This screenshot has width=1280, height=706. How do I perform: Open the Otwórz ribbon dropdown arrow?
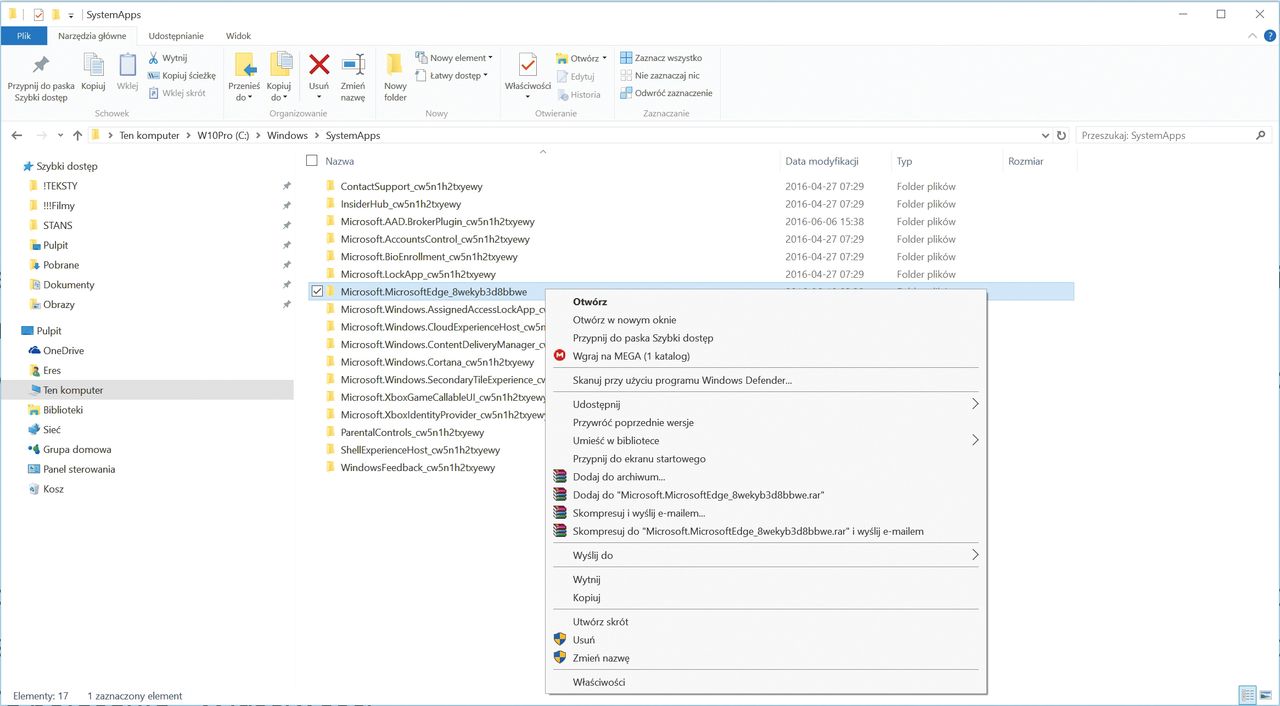tap(605, 58)
